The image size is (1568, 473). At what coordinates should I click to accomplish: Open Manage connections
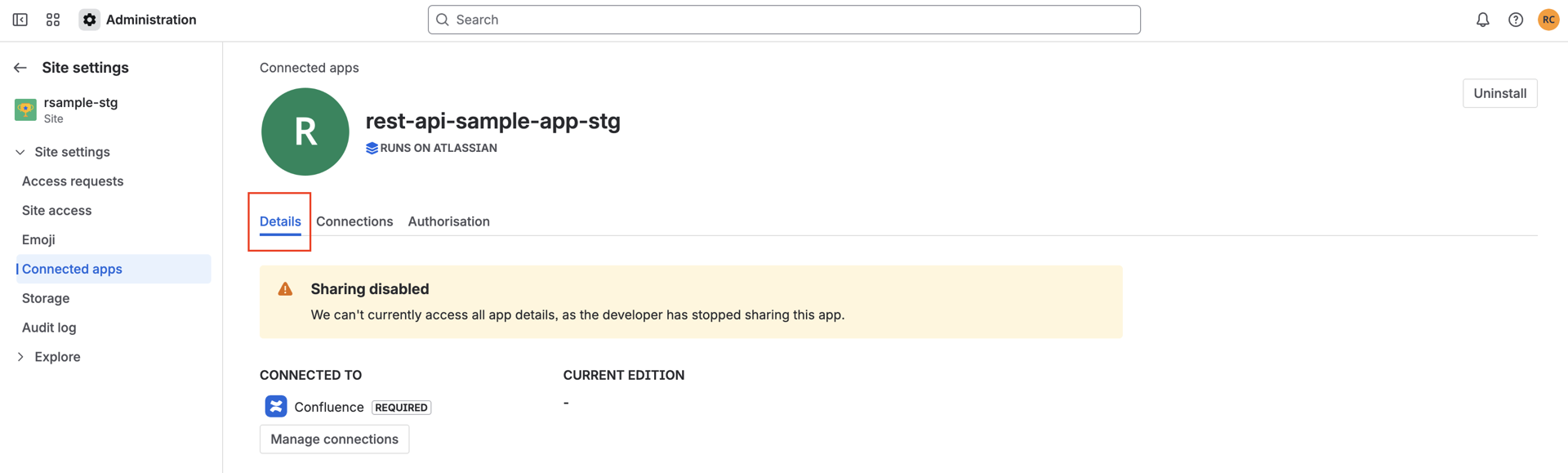[334, 439]
